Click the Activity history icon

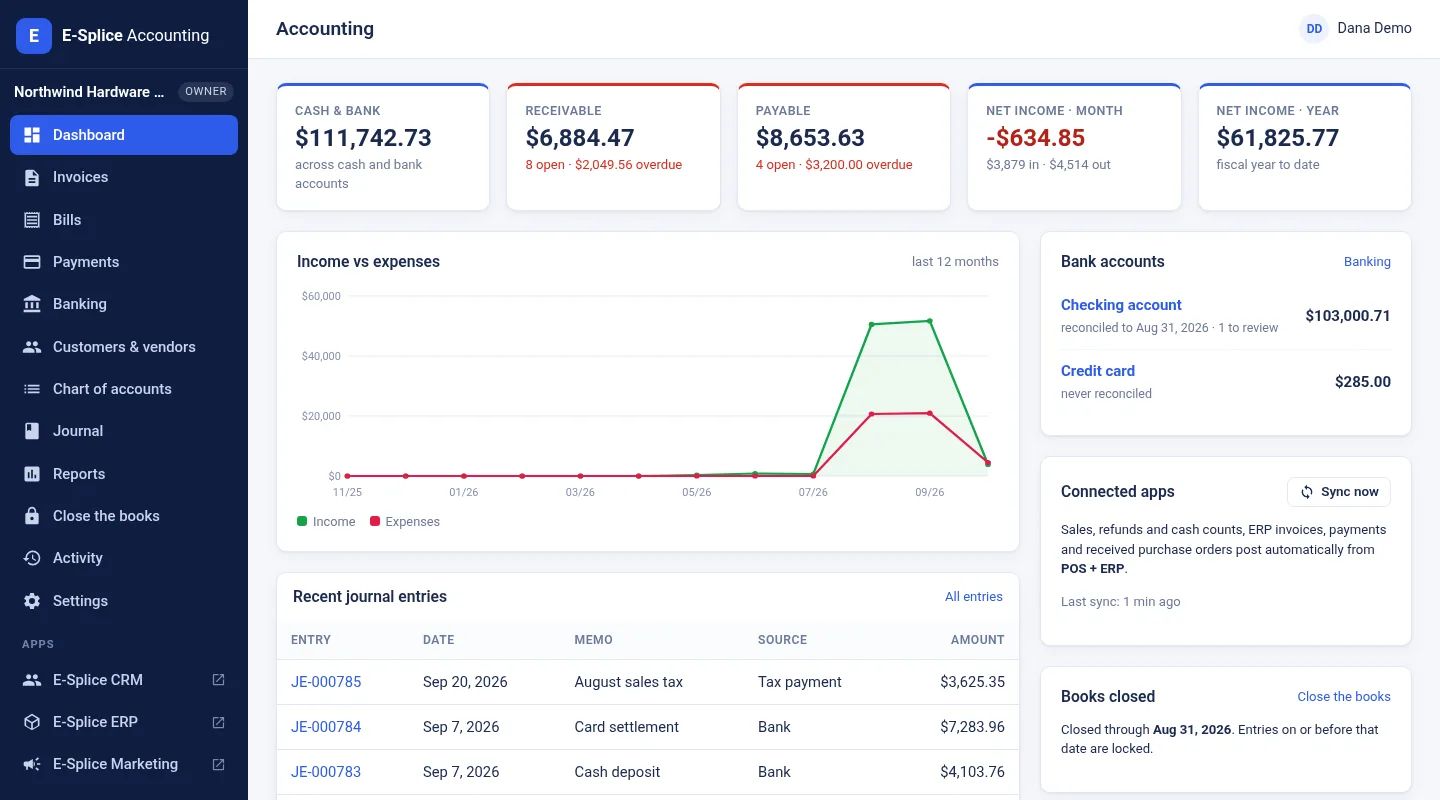coord(32,558)
